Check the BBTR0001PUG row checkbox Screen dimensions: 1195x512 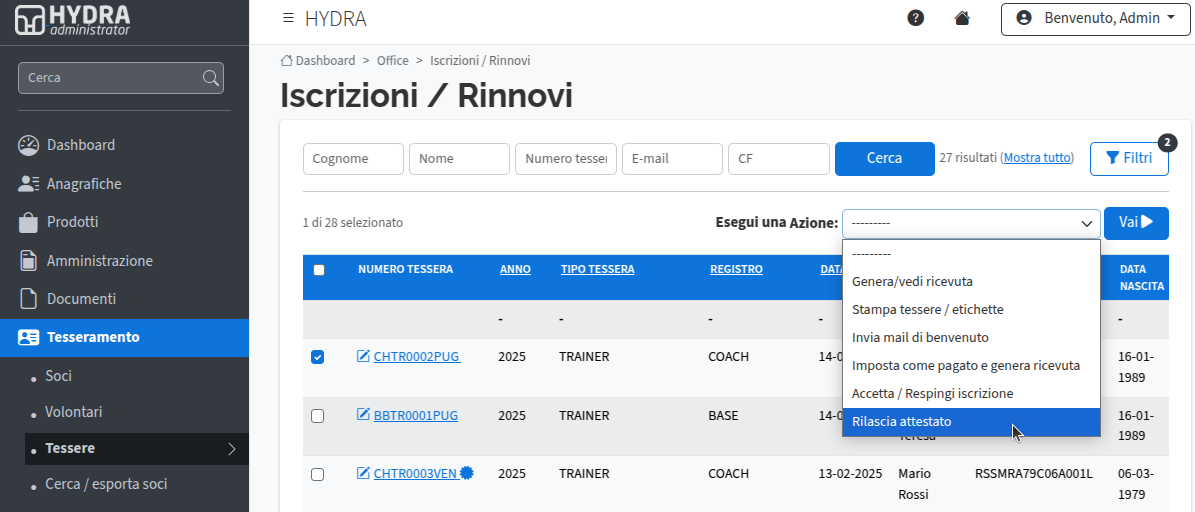tap(318, 416)
